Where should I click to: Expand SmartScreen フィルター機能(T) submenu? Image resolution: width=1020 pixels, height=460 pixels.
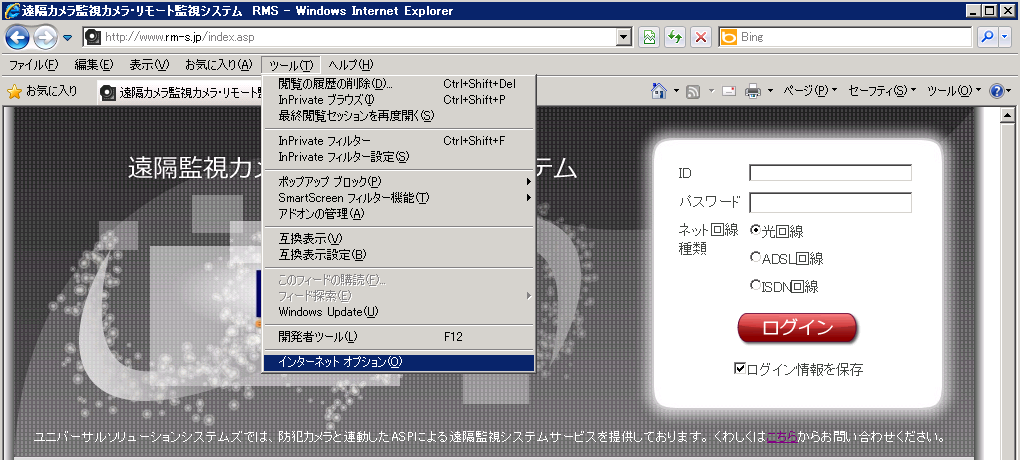coord(398,197)
